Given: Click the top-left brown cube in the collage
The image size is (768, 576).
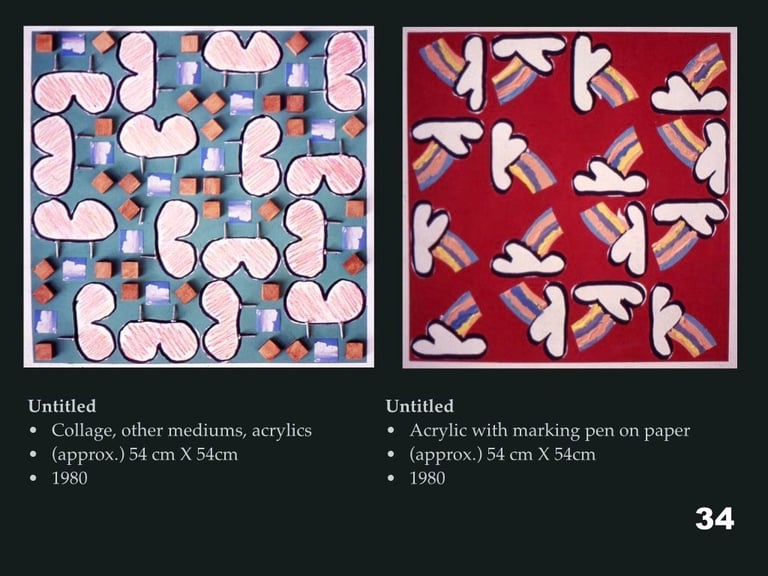Looking at the screenshot, I should click(x=44, y=42).
